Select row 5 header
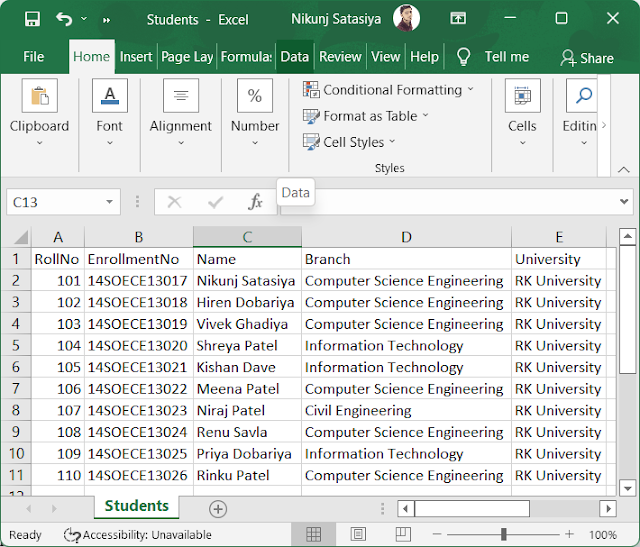The height and width of the screenshot is (547, 640). pyautogui.click(x=16, y=346)
